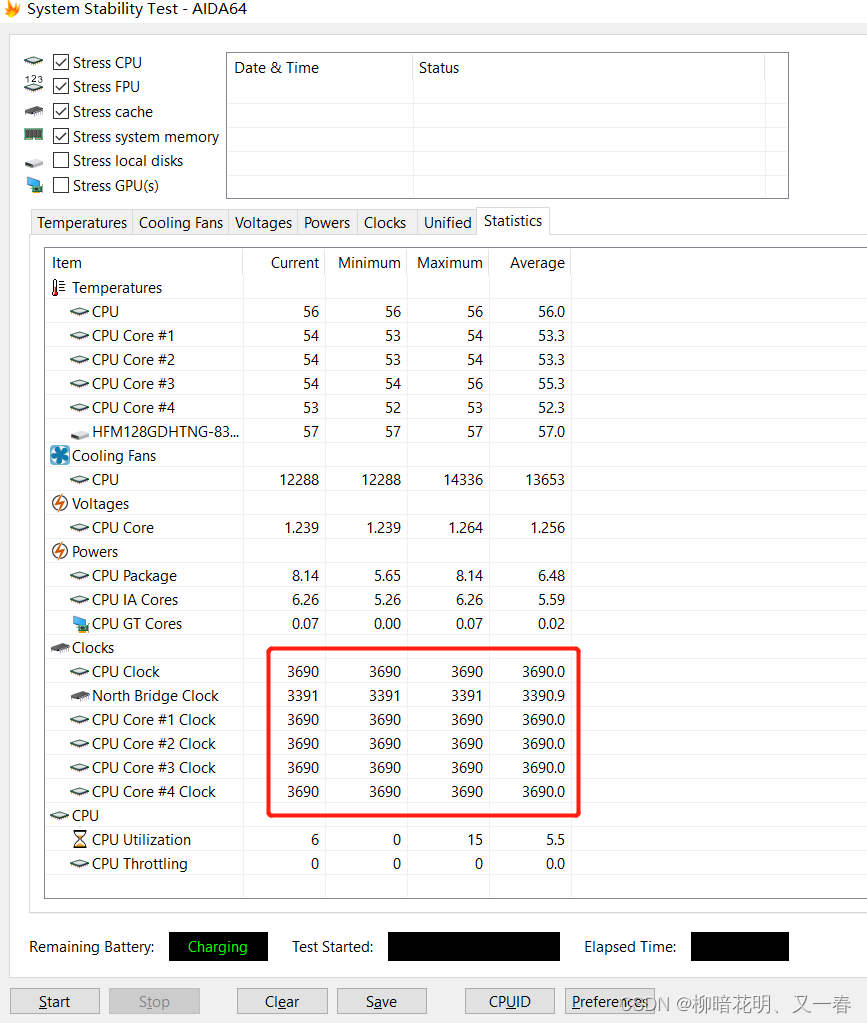This screenshot has width=867, height=1023.
Task: Click the chip icon beside CPU Core #4 Clock
Action: [x=80, y=791]
